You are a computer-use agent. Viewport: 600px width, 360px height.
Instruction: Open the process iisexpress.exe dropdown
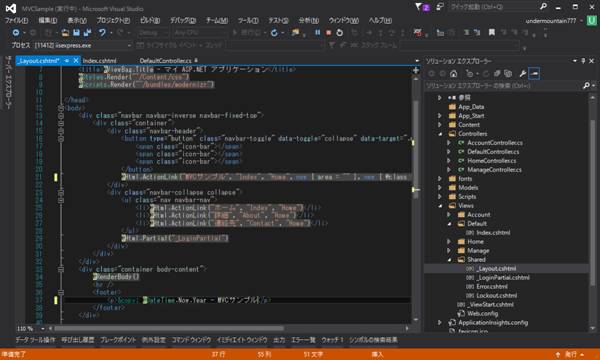129,46
